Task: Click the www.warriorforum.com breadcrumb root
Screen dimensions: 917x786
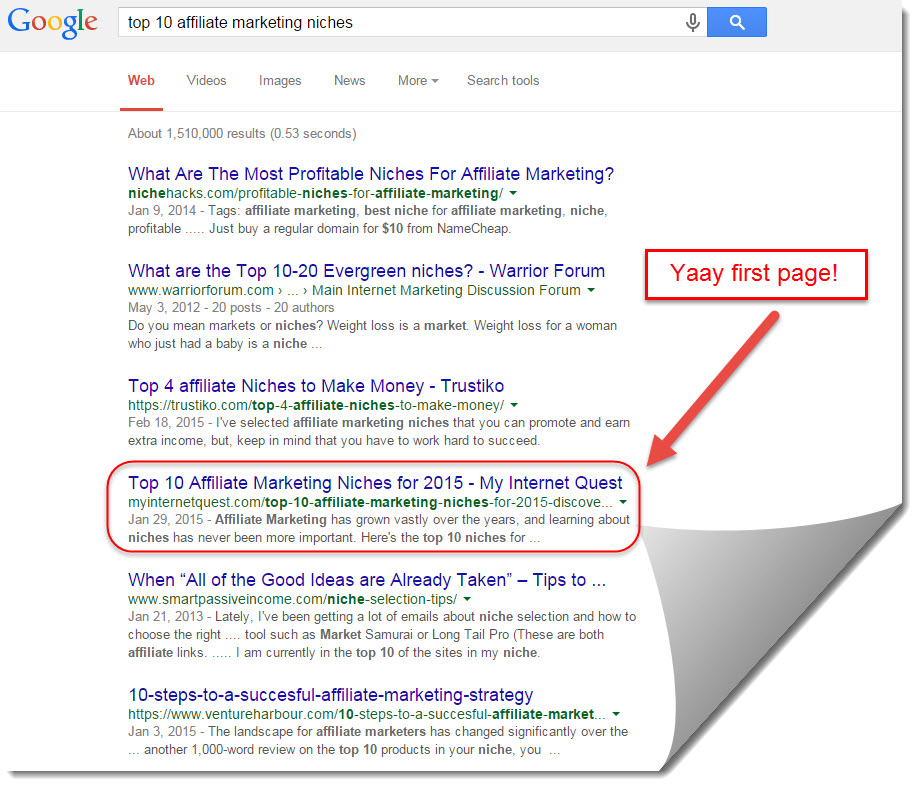Action: click(x=201, y=290)
